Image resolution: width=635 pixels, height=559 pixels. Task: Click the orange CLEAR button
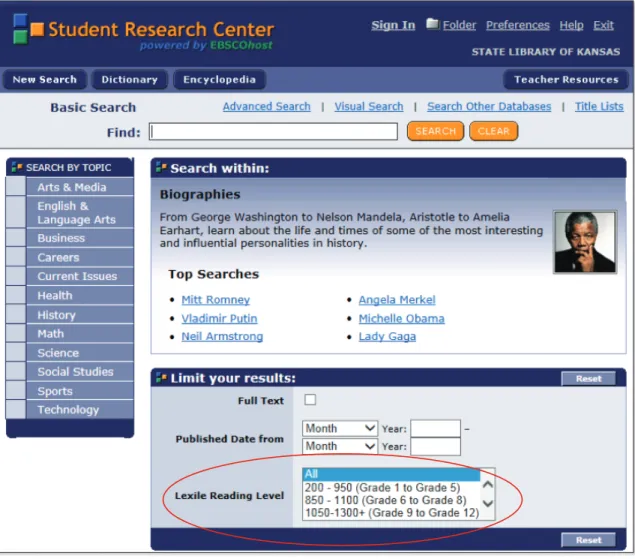493,131
